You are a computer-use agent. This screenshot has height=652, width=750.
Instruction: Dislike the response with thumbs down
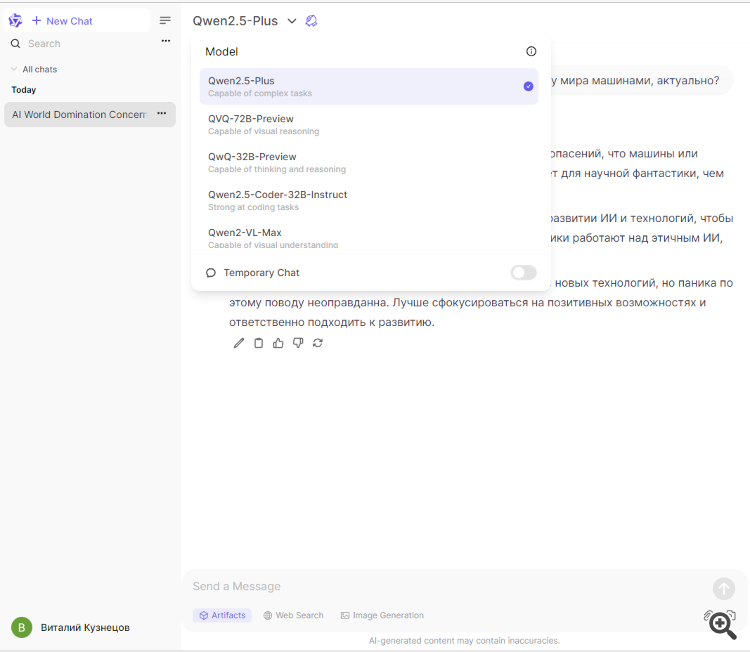[298, 343]
